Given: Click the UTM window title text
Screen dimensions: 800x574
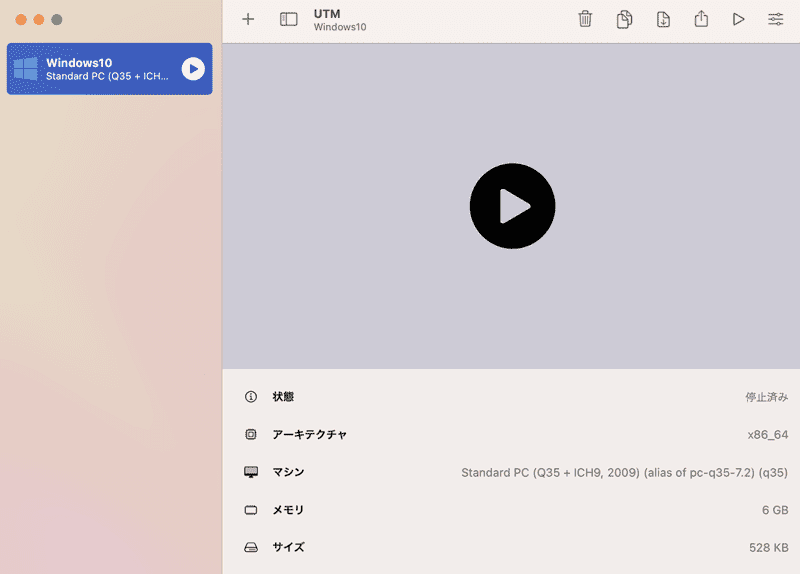Looking at the screenshot, I should coord(327,14).
